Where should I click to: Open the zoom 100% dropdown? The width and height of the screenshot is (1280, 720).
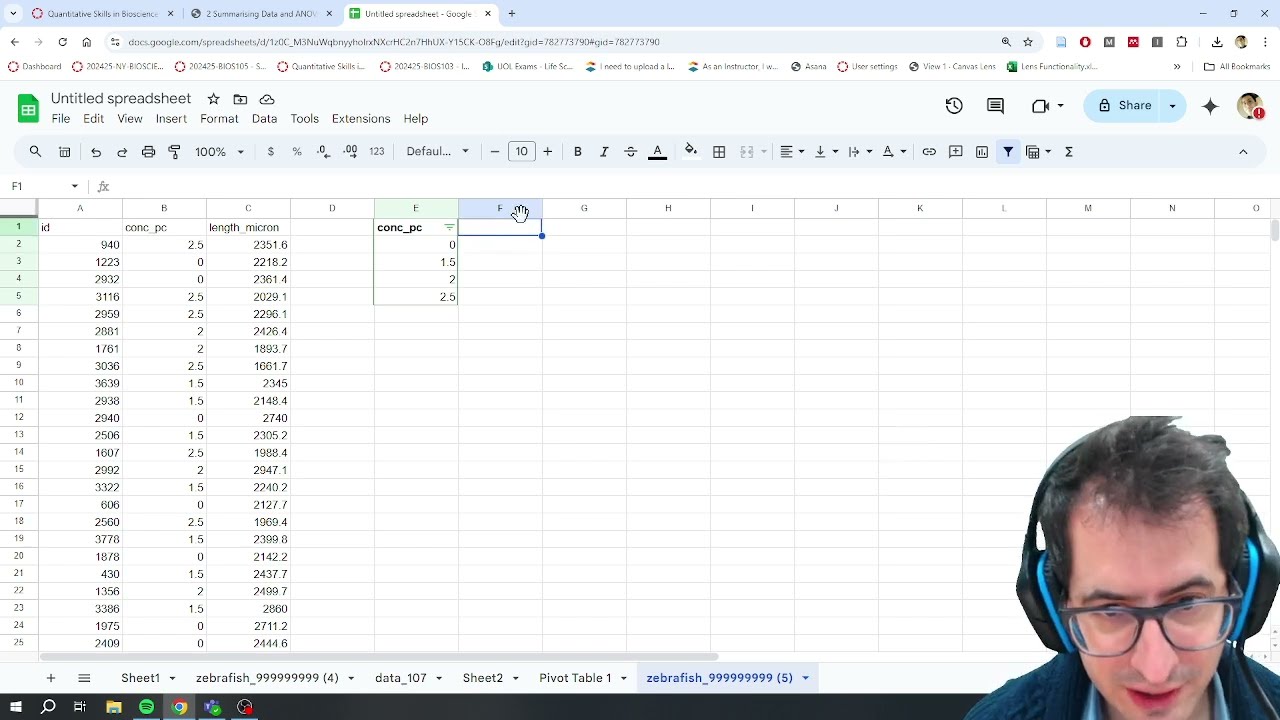pos(219,152)
